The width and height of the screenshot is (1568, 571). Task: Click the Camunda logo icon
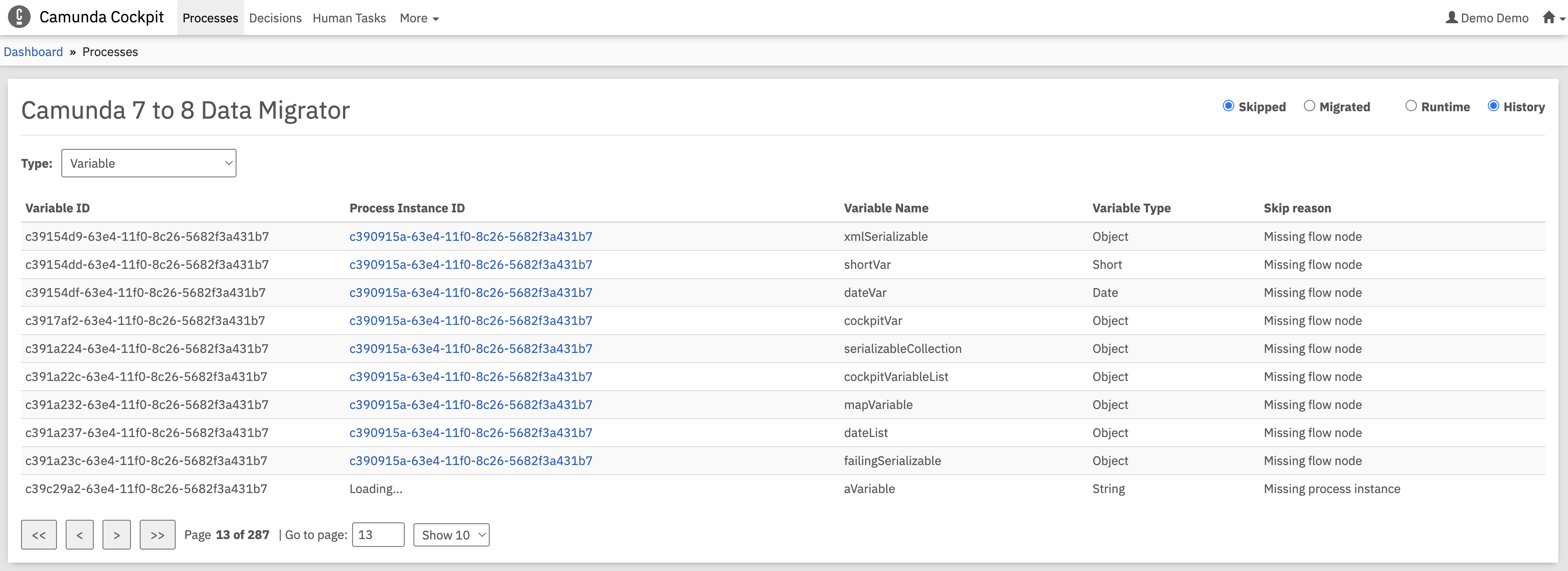click(19, 17)
